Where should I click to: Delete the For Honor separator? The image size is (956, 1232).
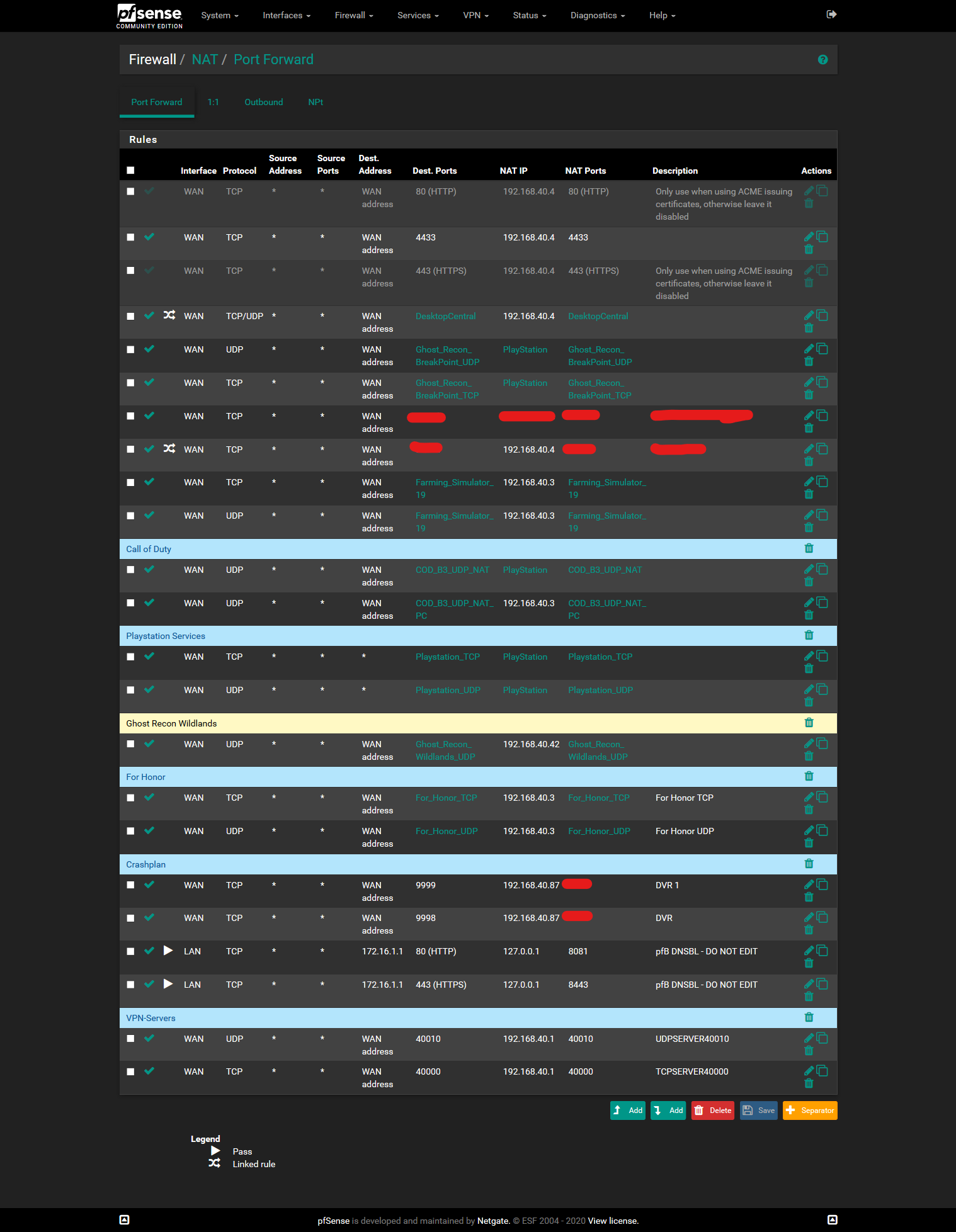click(809, 776)
